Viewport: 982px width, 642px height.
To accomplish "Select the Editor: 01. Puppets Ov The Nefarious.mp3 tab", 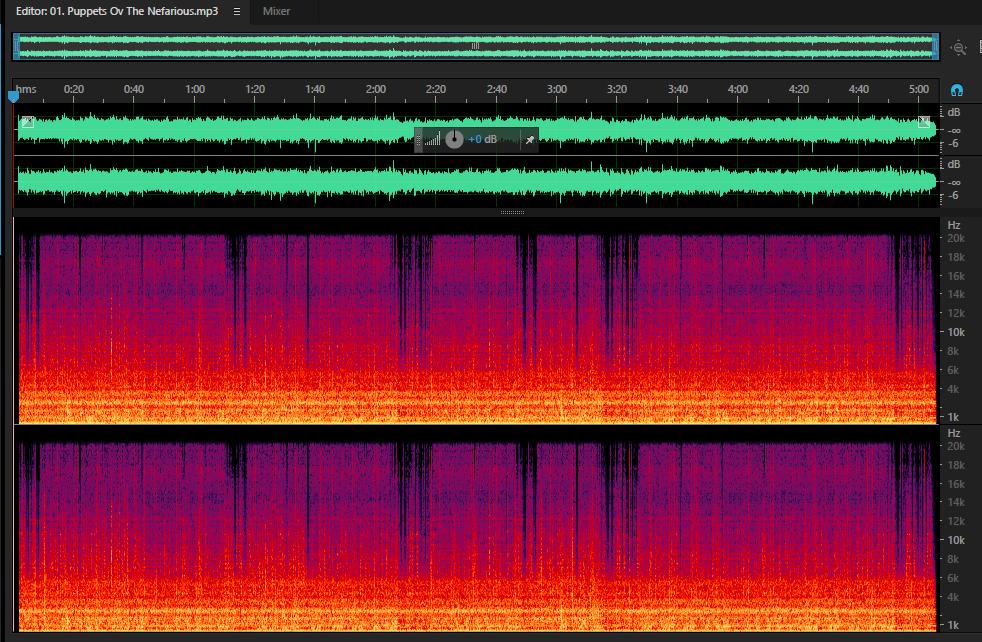I will click(x=117, y=11).
